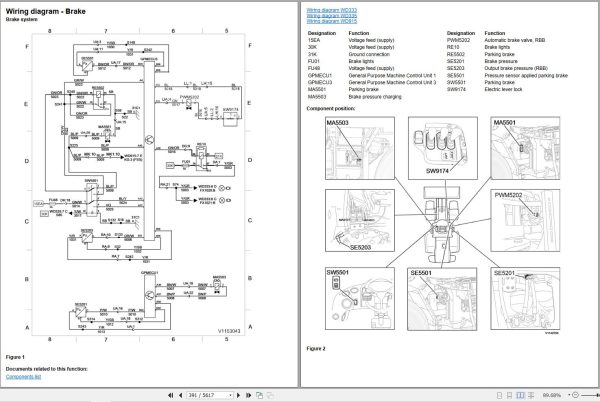Click the SE5201 component position image

click(x=525, y=298)
